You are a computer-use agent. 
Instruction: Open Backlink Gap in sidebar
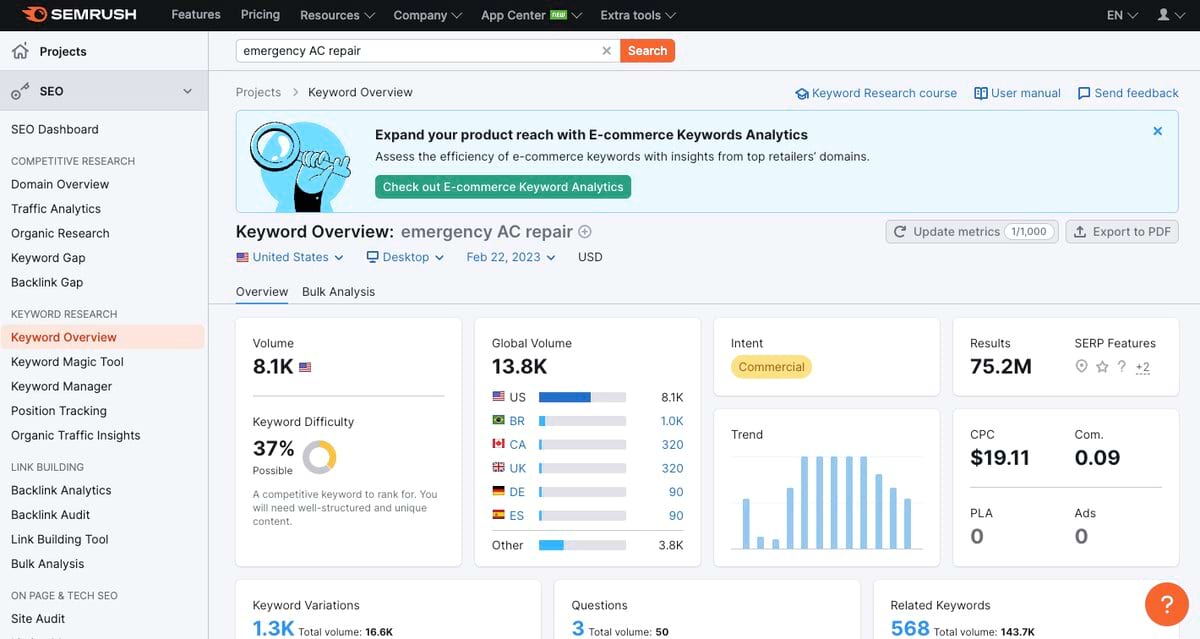(x=47, y=282)
